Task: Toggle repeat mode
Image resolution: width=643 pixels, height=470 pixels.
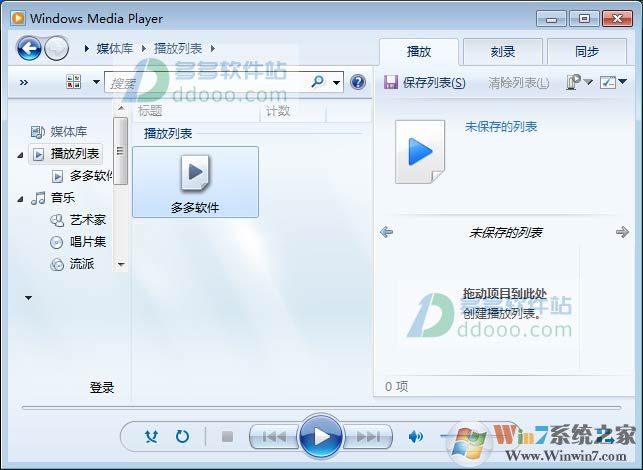Action: [182, 436]
